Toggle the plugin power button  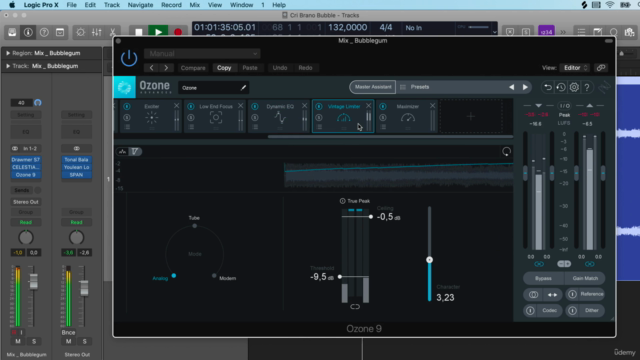coord(129,58)
